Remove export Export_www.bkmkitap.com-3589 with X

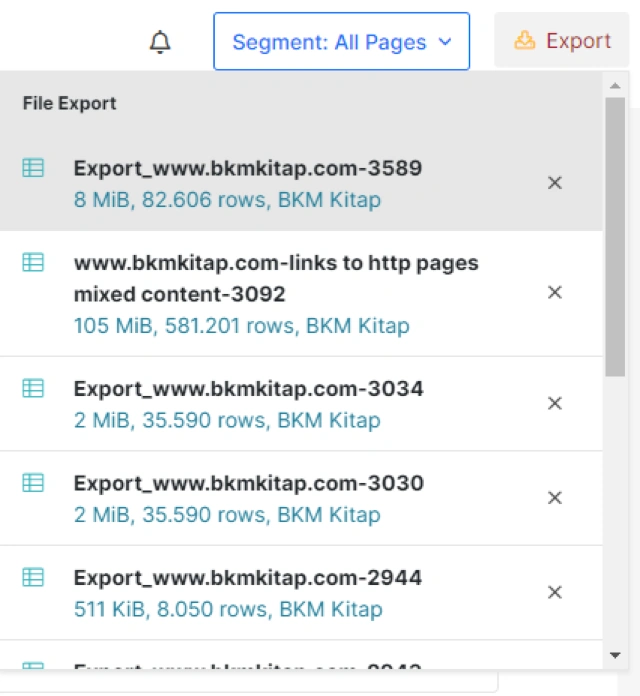point(555,183)
